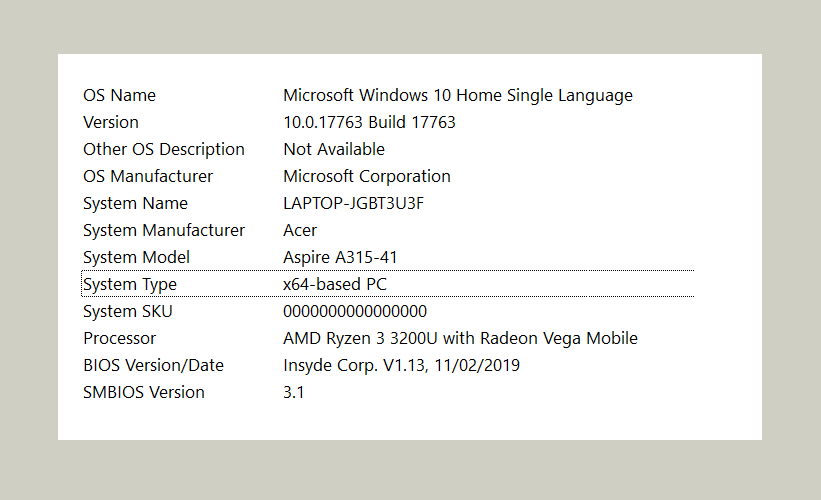
Task: Select the System Model row label
Action: coord(136,257)
